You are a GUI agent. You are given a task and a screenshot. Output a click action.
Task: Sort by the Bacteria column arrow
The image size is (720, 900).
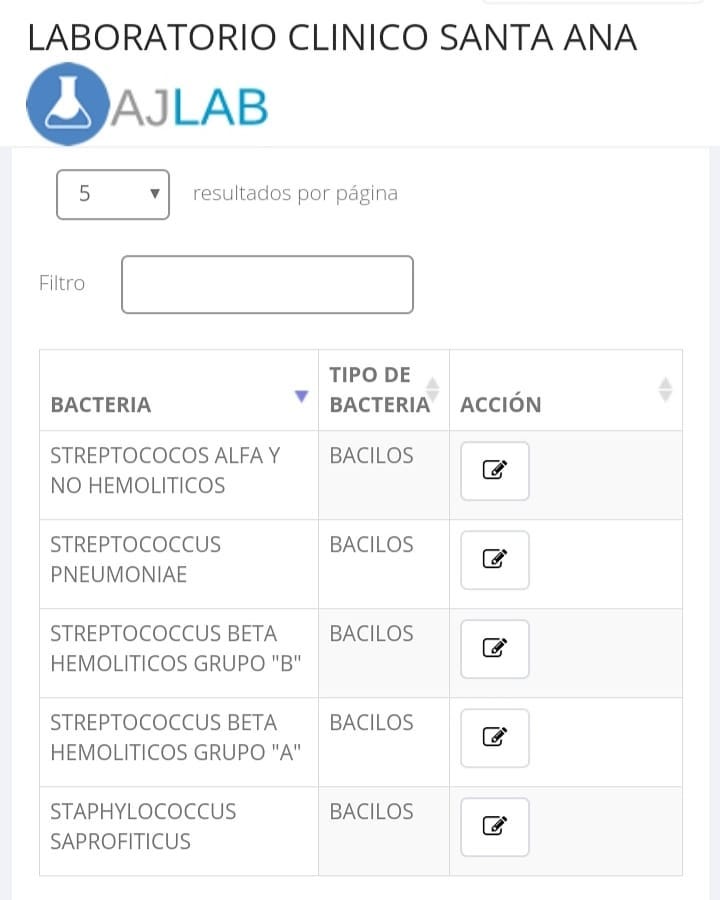click(x=301, y=396)
